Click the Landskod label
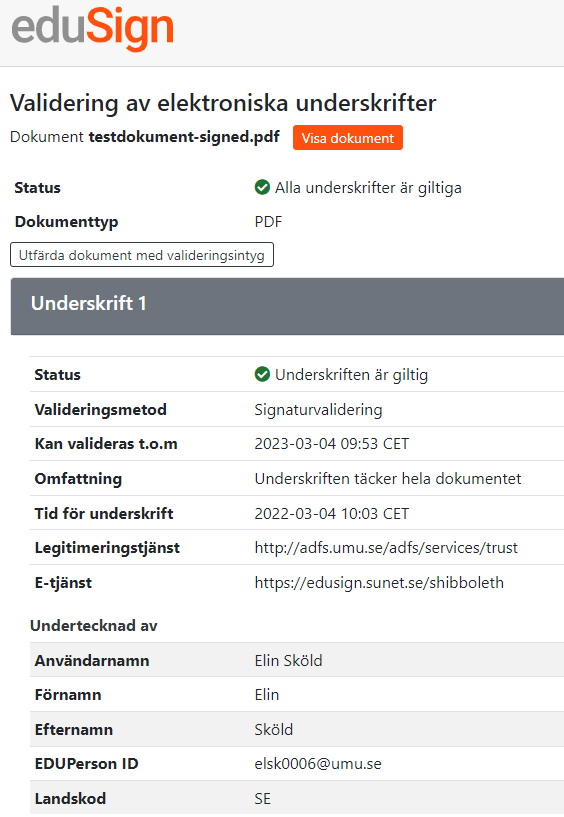Viewport: 564px width, 817px height. point(70,798)
